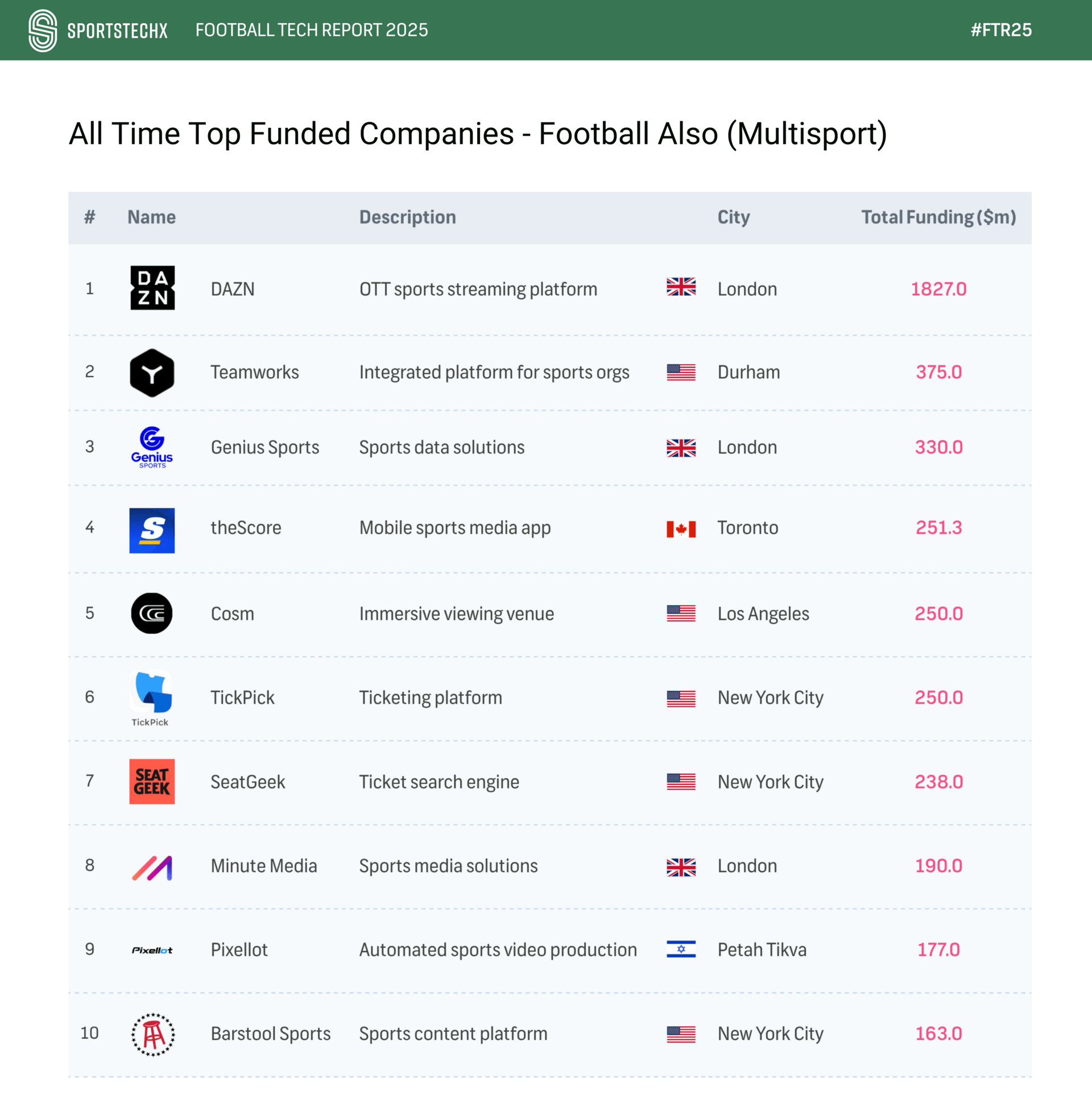
Task: Click the Pixellot logo
Action: pyautogui.click(x=152, y=950)
